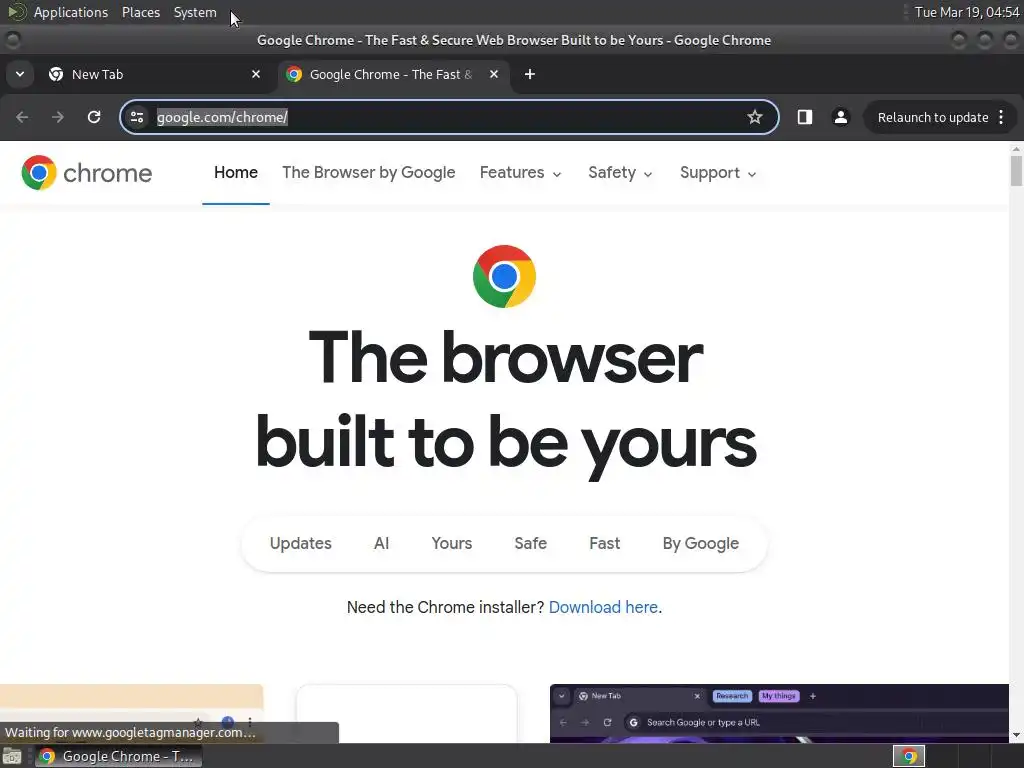Open the side panel icon
This screenshot has height=768, width=1024.
805,117
